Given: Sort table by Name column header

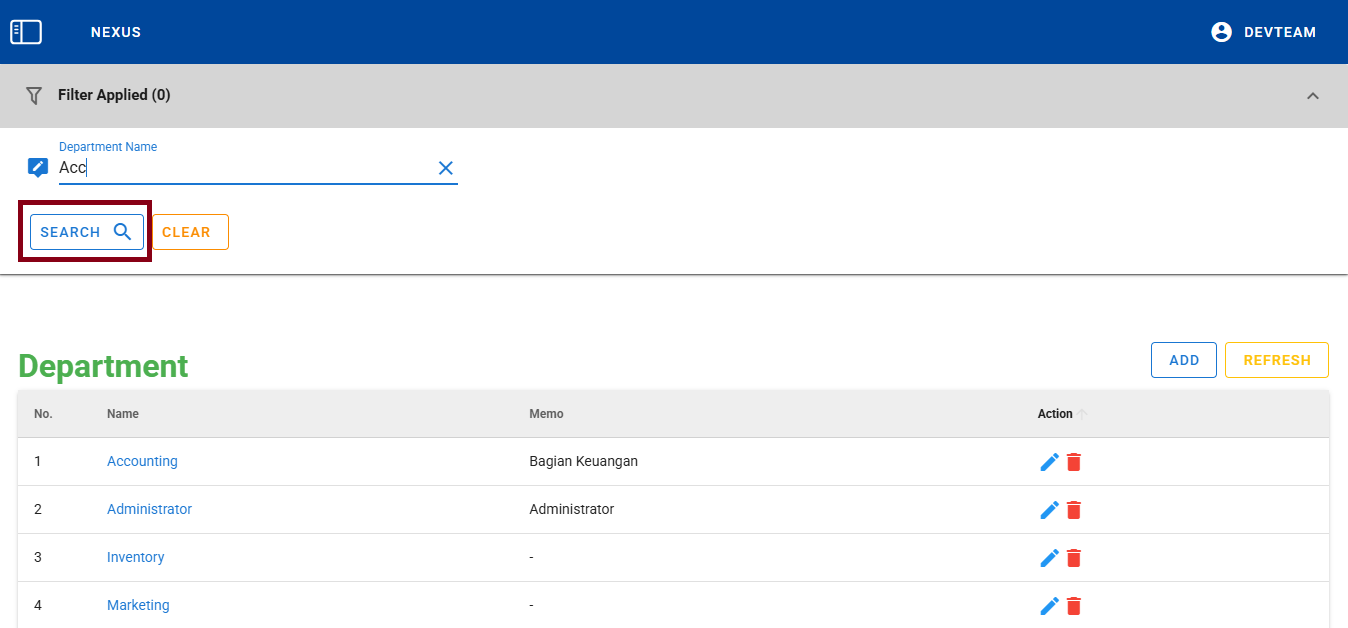Looking at the screenshot, I should coord(123,414).
